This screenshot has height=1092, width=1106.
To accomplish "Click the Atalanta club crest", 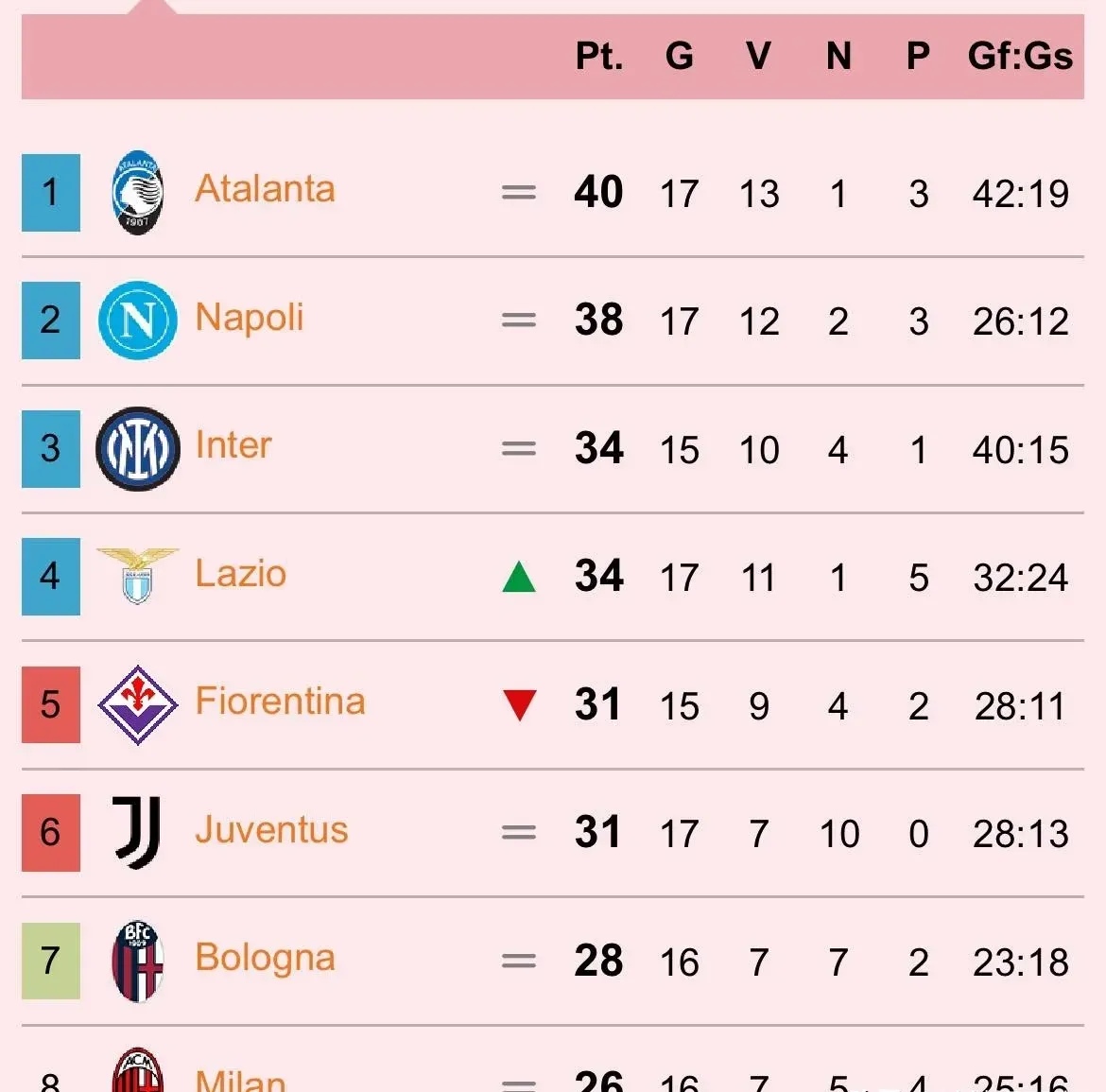I will click(138, 192).
